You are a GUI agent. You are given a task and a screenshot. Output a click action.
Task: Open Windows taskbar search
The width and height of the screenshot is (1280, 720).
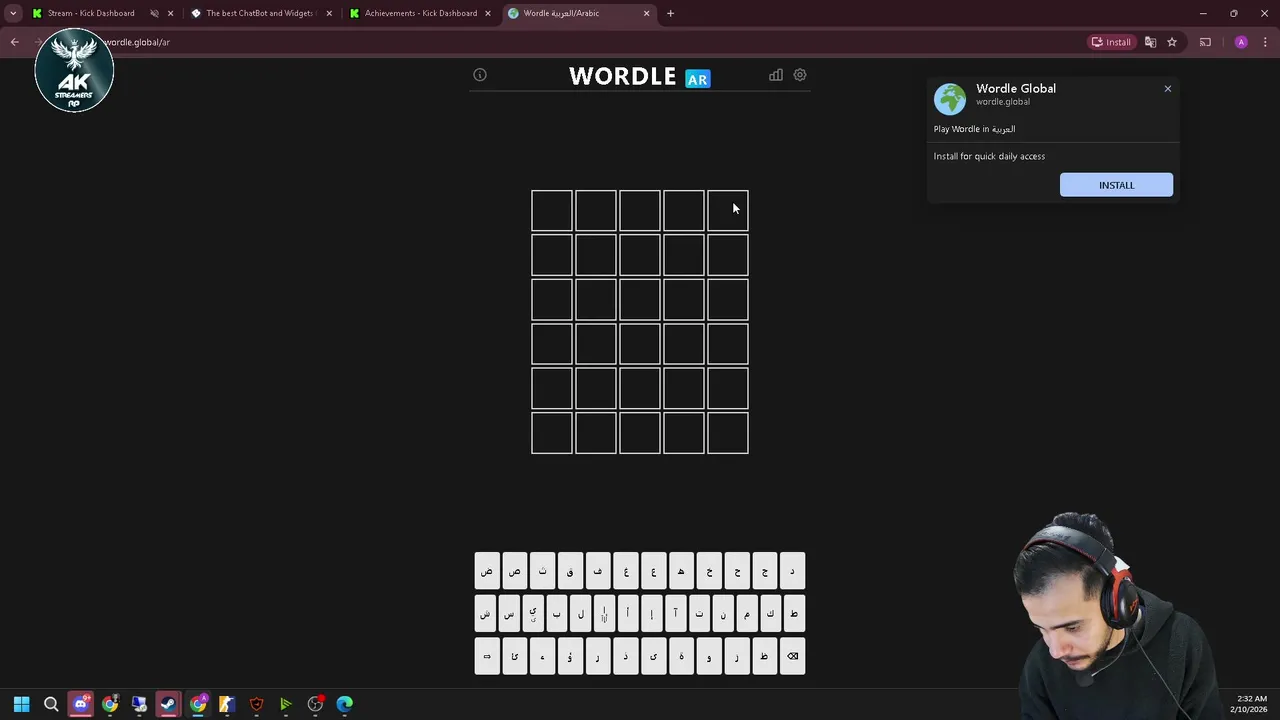51,704
